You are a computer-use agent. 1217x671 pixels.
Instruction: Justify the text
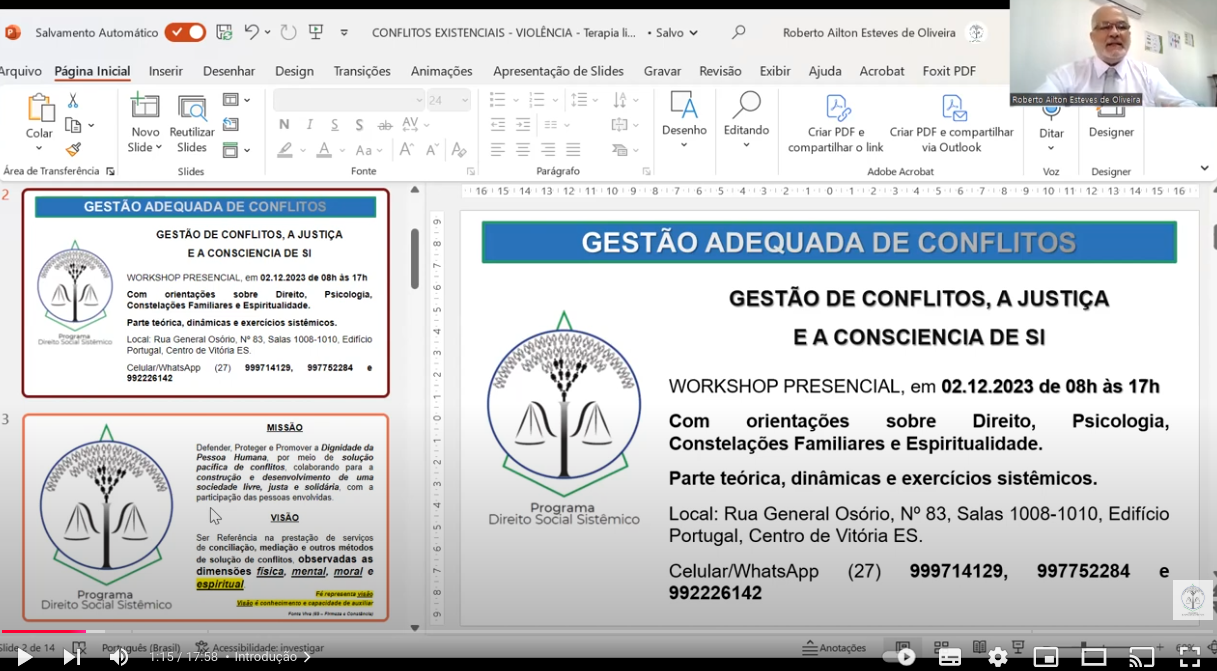tap(573, 150)
